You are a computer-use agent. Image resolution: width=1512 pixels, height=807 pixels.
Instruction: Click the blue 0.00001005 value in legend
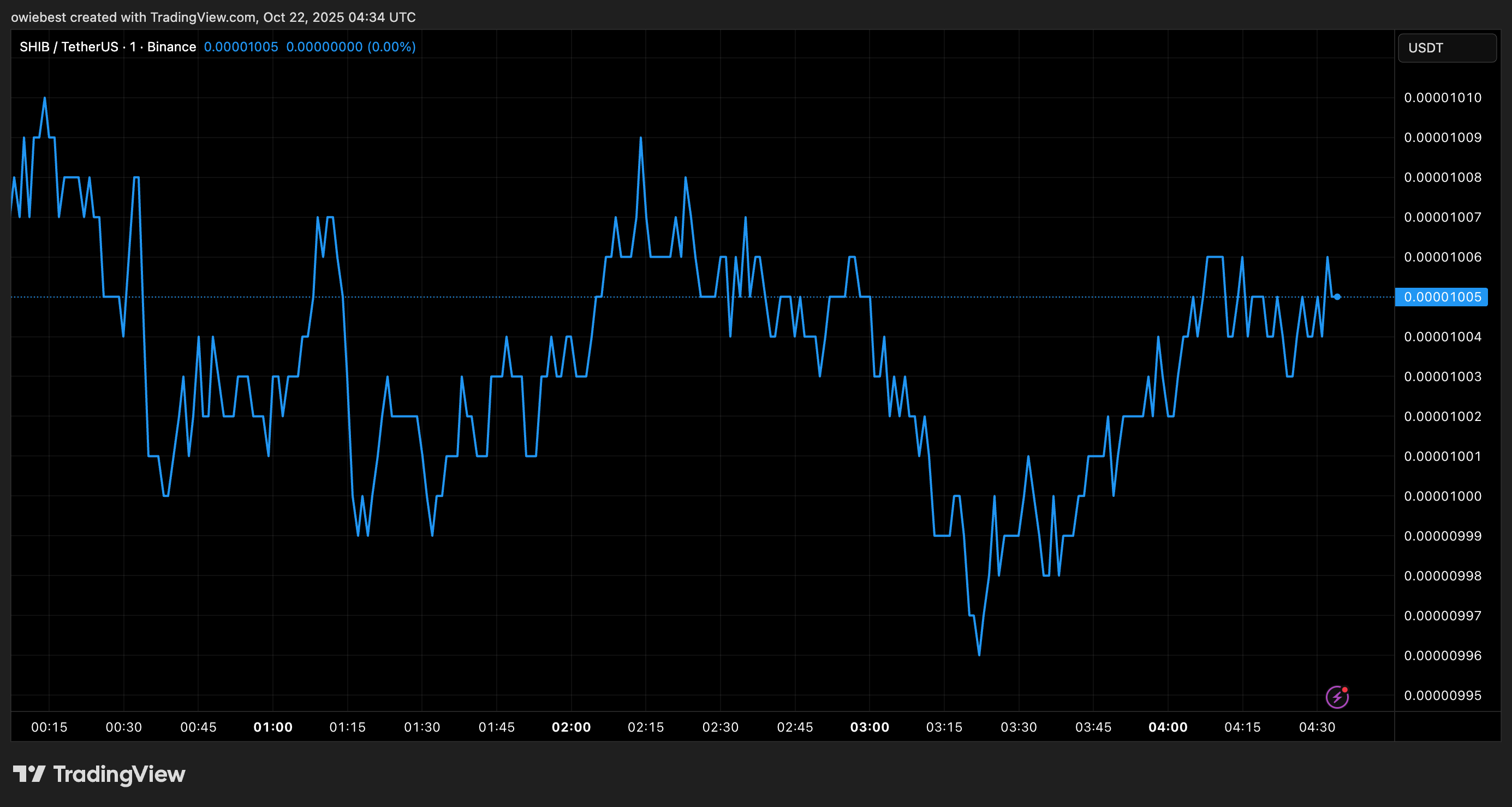coord(241,47)
